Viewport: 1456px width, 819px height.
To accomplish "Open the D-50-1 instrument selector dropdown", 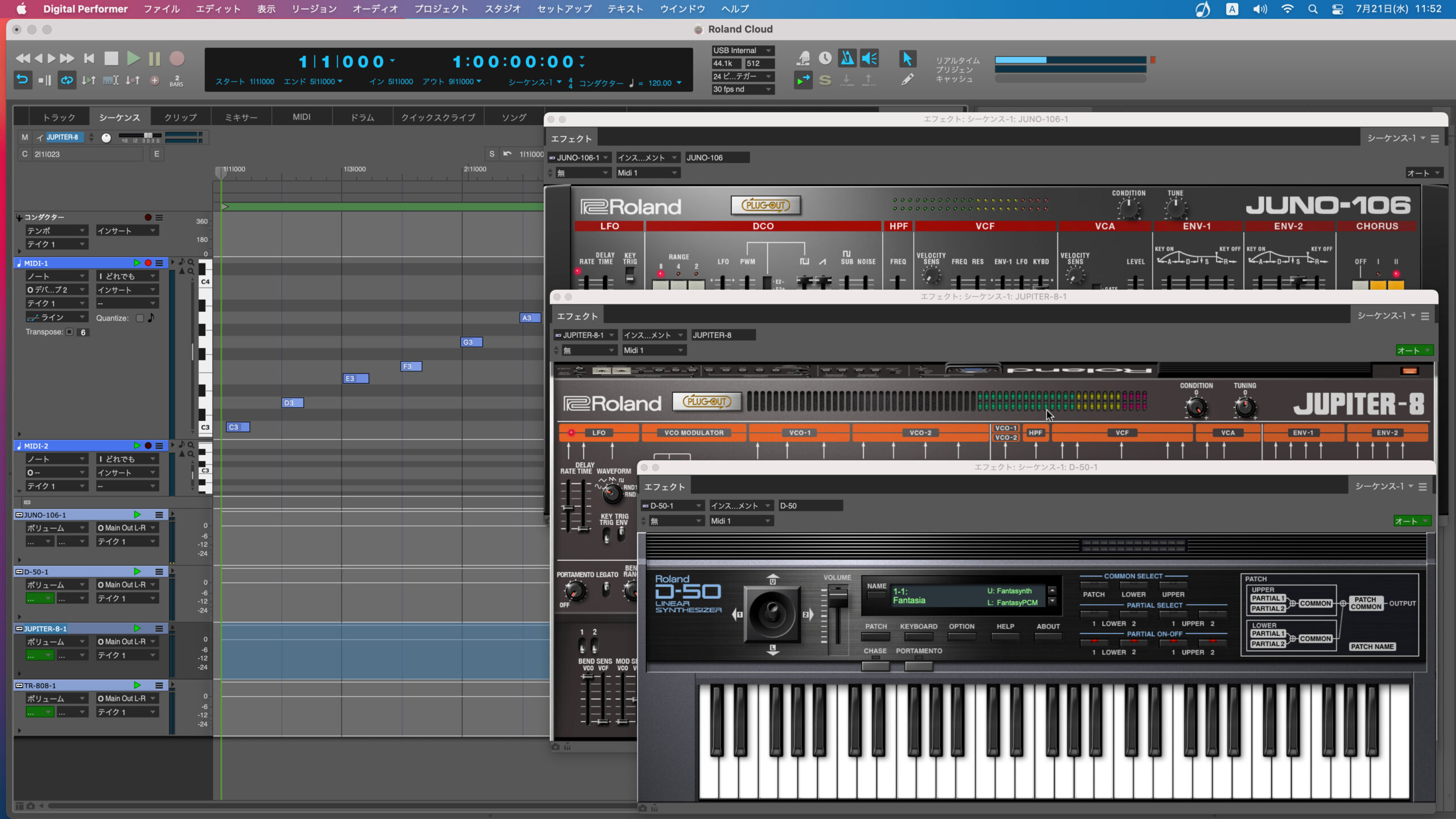I will (673, 506).
